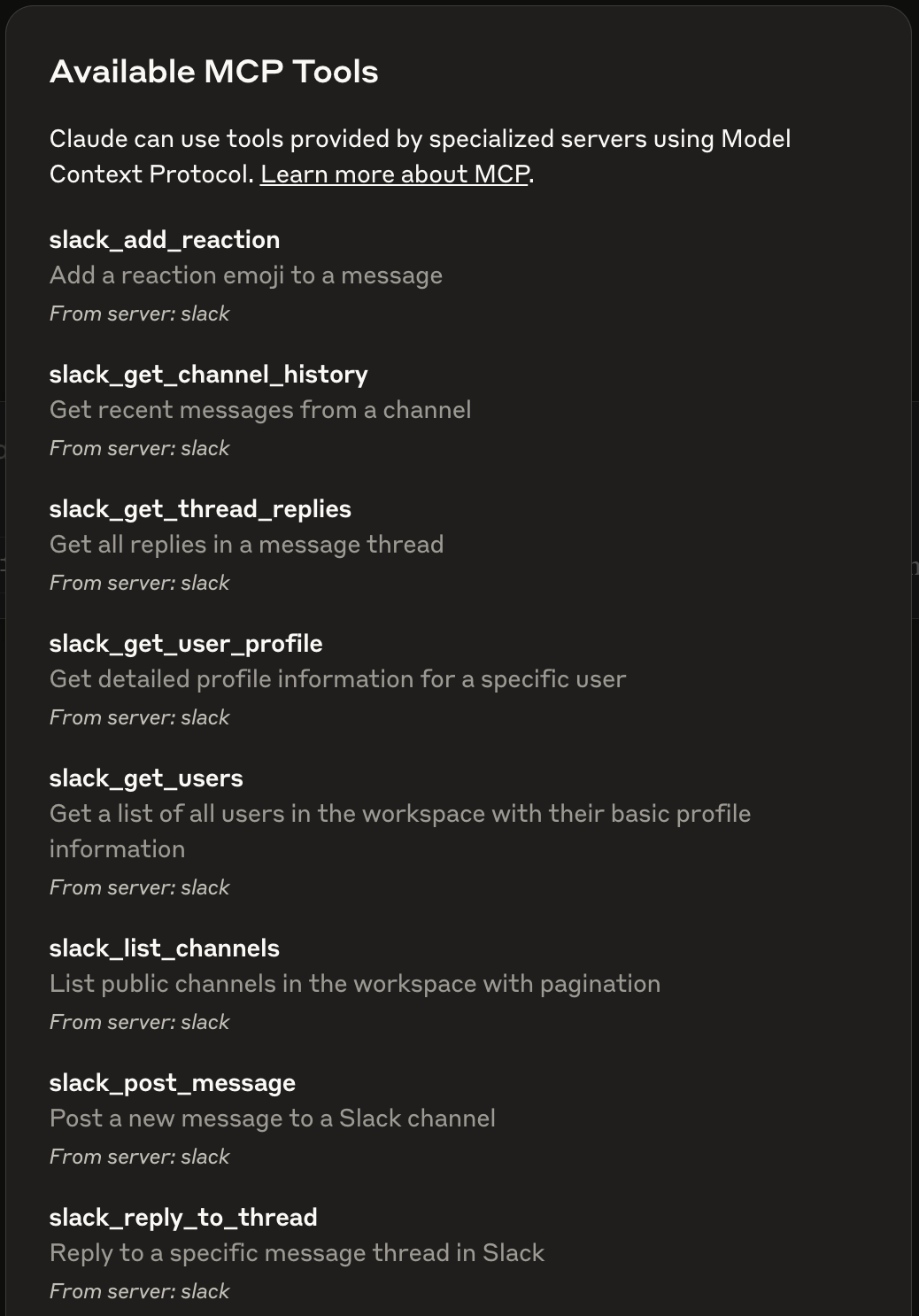Click 'From server: slack' under slack_add_reaction
The image size is (919, 1316).
tap(139, 314)
